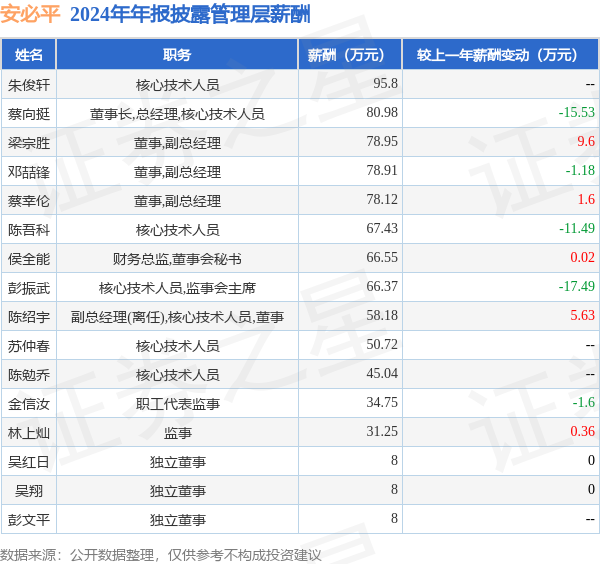600x564 pixels.
Task: Click 董事长,总经理,核心技术人员 position cell
Action: tap(177, 114)
